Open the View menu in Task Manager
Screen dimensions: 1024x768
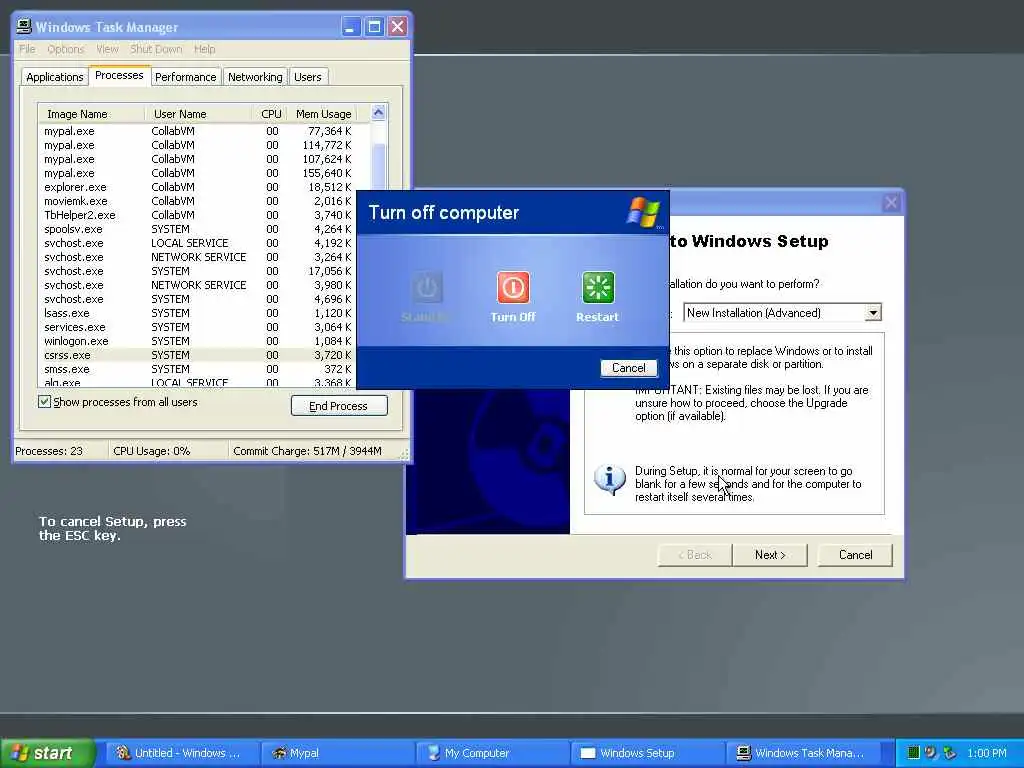point(107,49)
